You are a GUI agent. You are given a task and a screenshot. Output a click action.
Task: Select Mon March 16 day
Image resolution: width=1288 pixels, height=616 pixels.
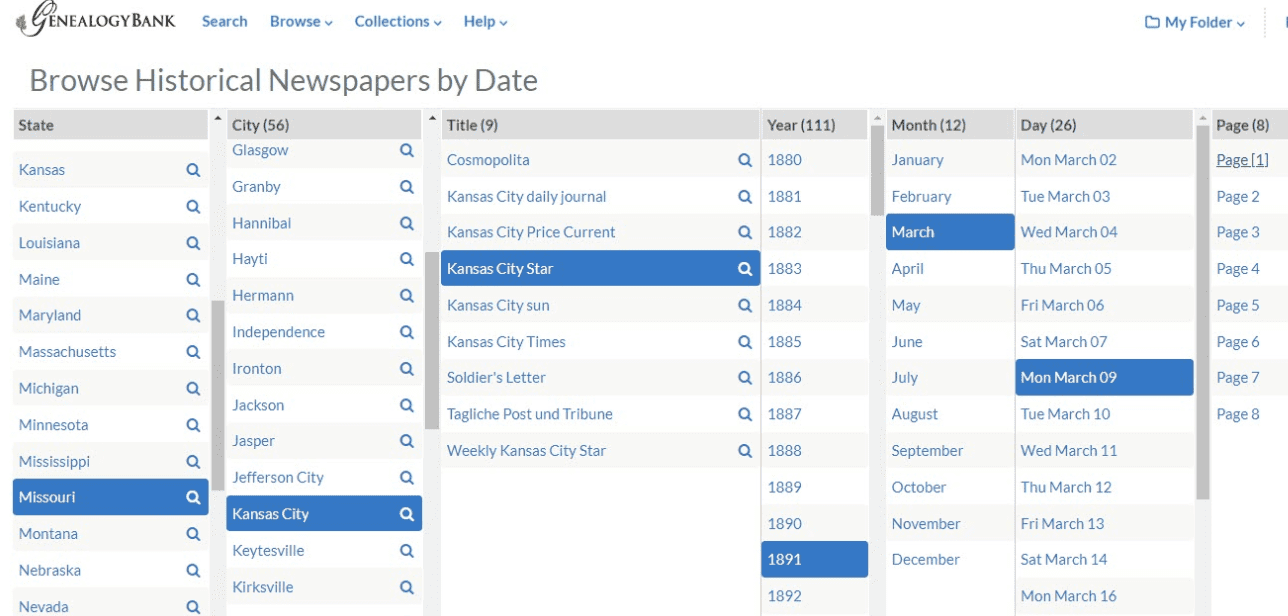pos(1068,596)
